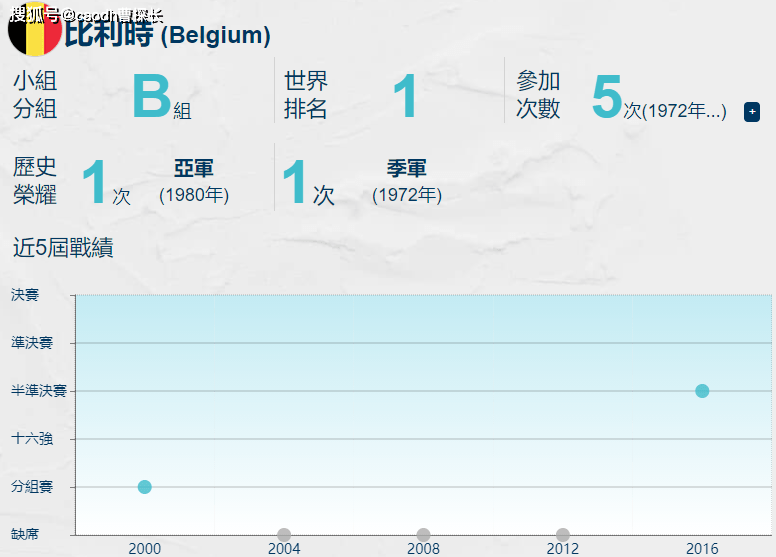
Task: Click the 比利時 (Belgium) title
Action: point(167,34)
